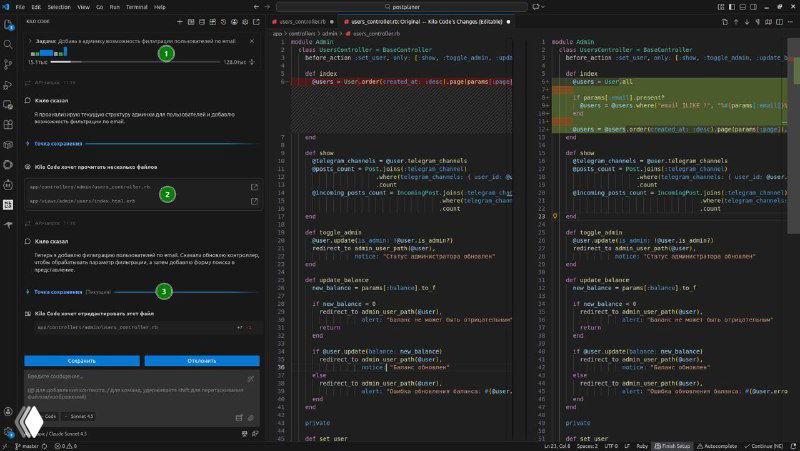The height and width of the screenshot is (451, 800).
Task: Toggle whitespace icon in diff toolbar
Action: pyautogui.click(x=758, y=22)
